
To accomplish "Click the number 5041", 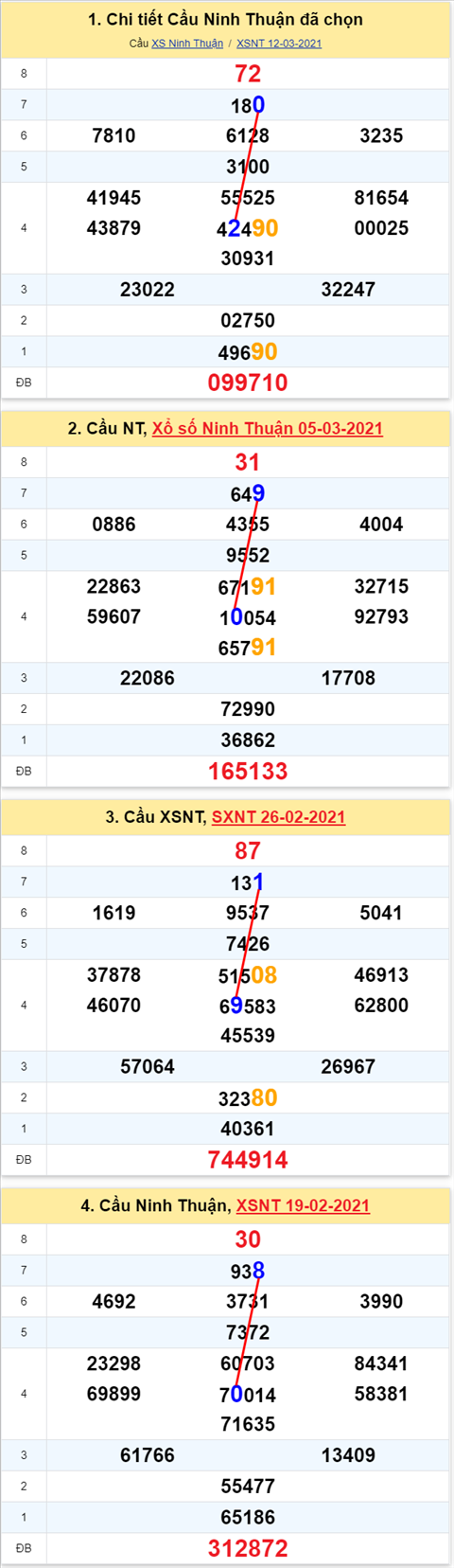I will point(381,913).
